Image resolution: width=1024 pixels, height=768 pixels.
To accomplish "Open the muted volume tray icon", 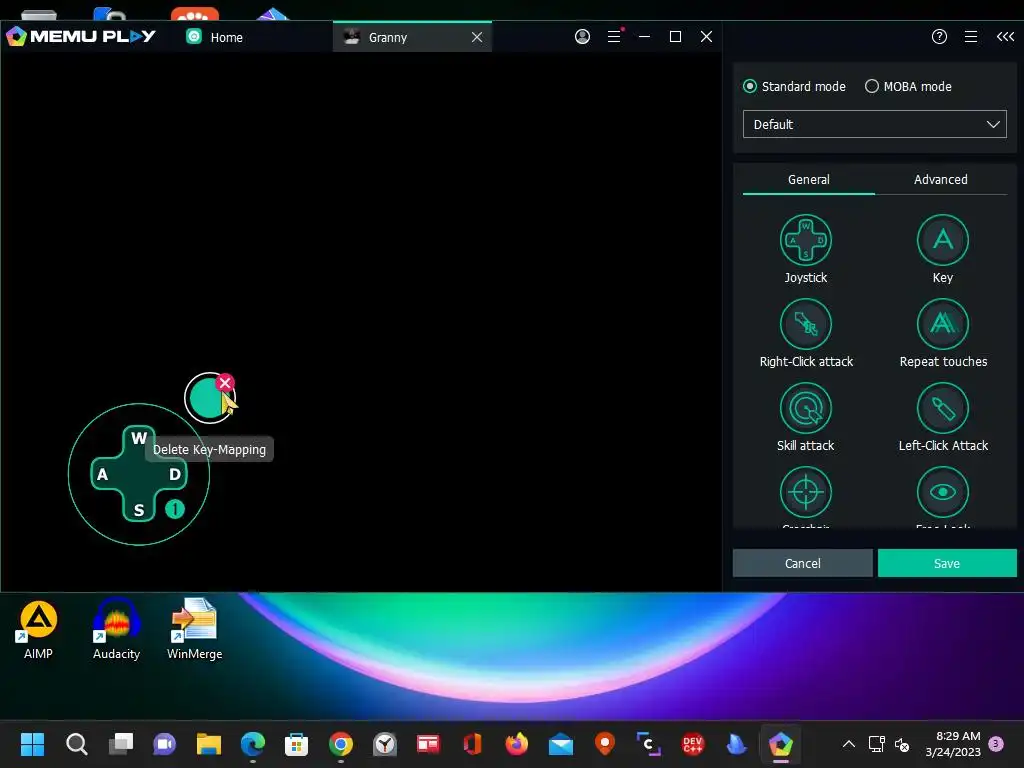I will [x=902, y=744].
